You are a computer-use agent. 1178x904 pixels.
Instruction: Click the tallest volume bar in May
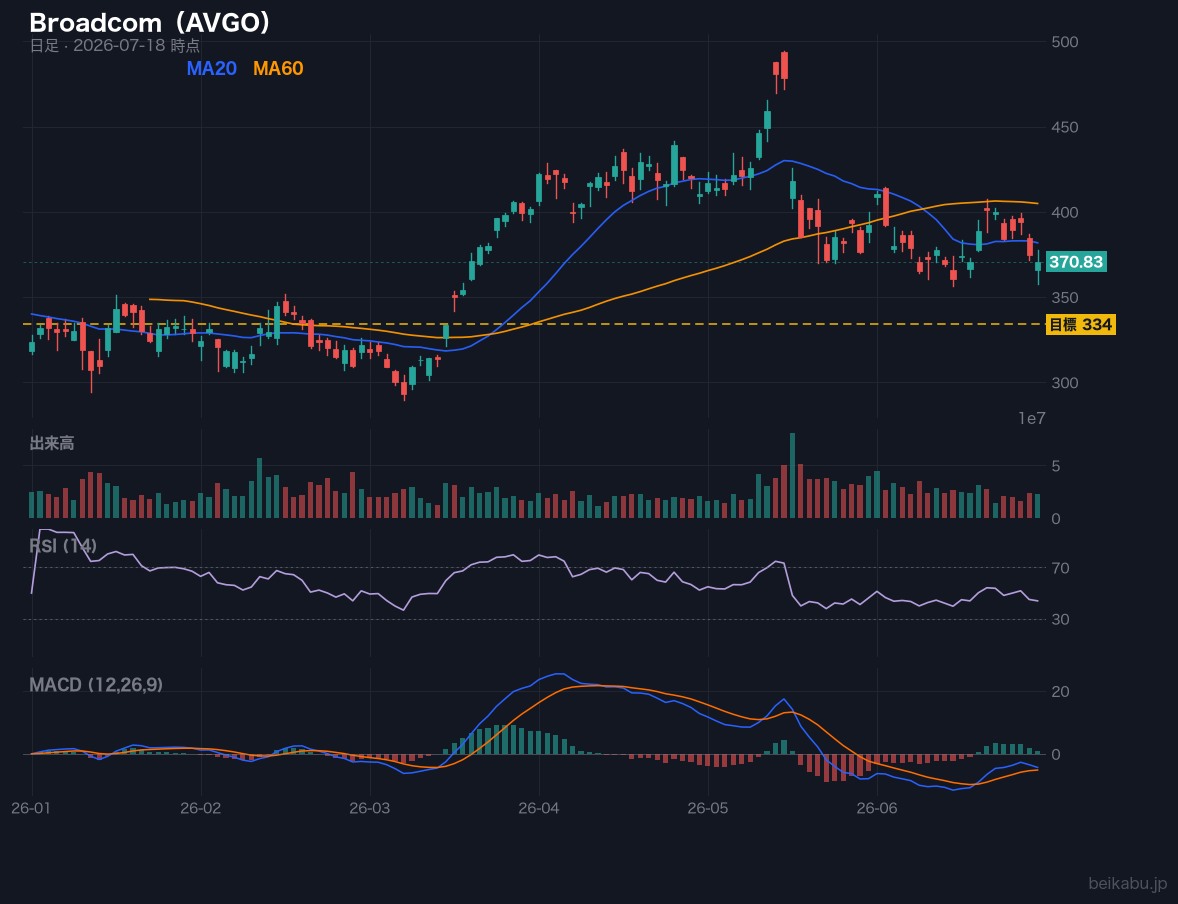793,476
